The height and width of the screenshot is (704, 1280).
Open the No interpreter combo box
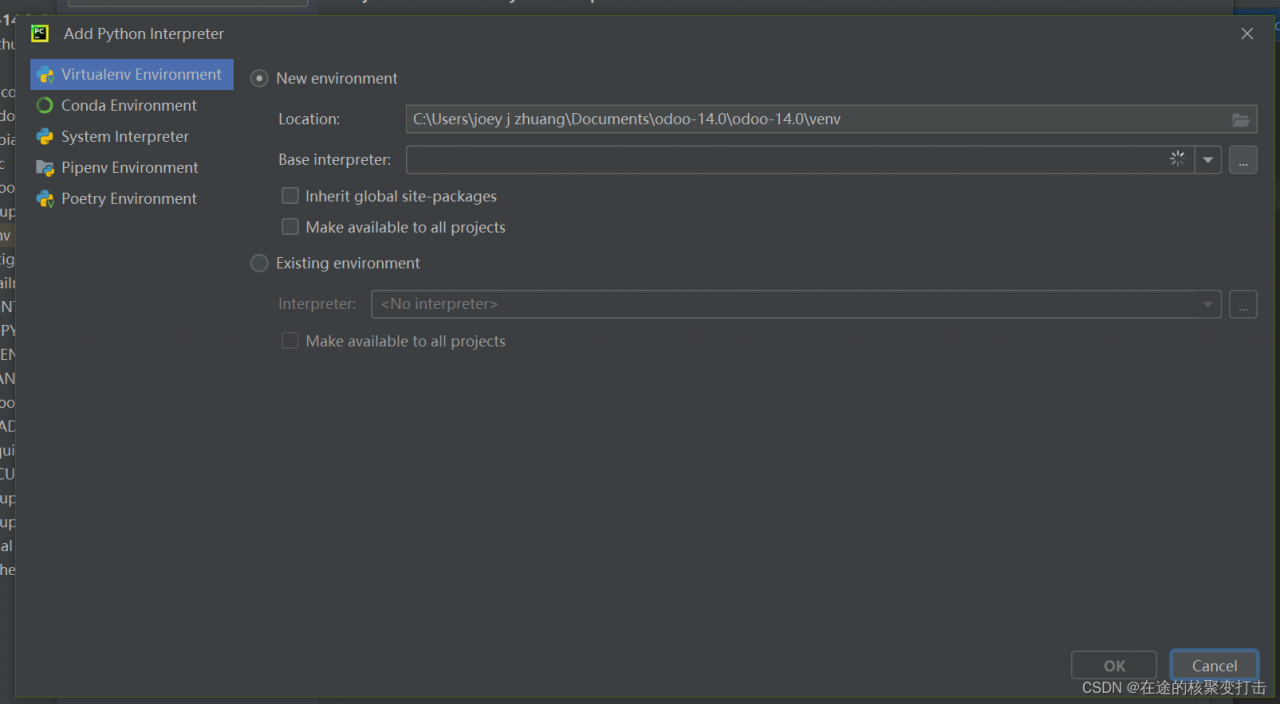pyautogui.click(x=796, y=304)
